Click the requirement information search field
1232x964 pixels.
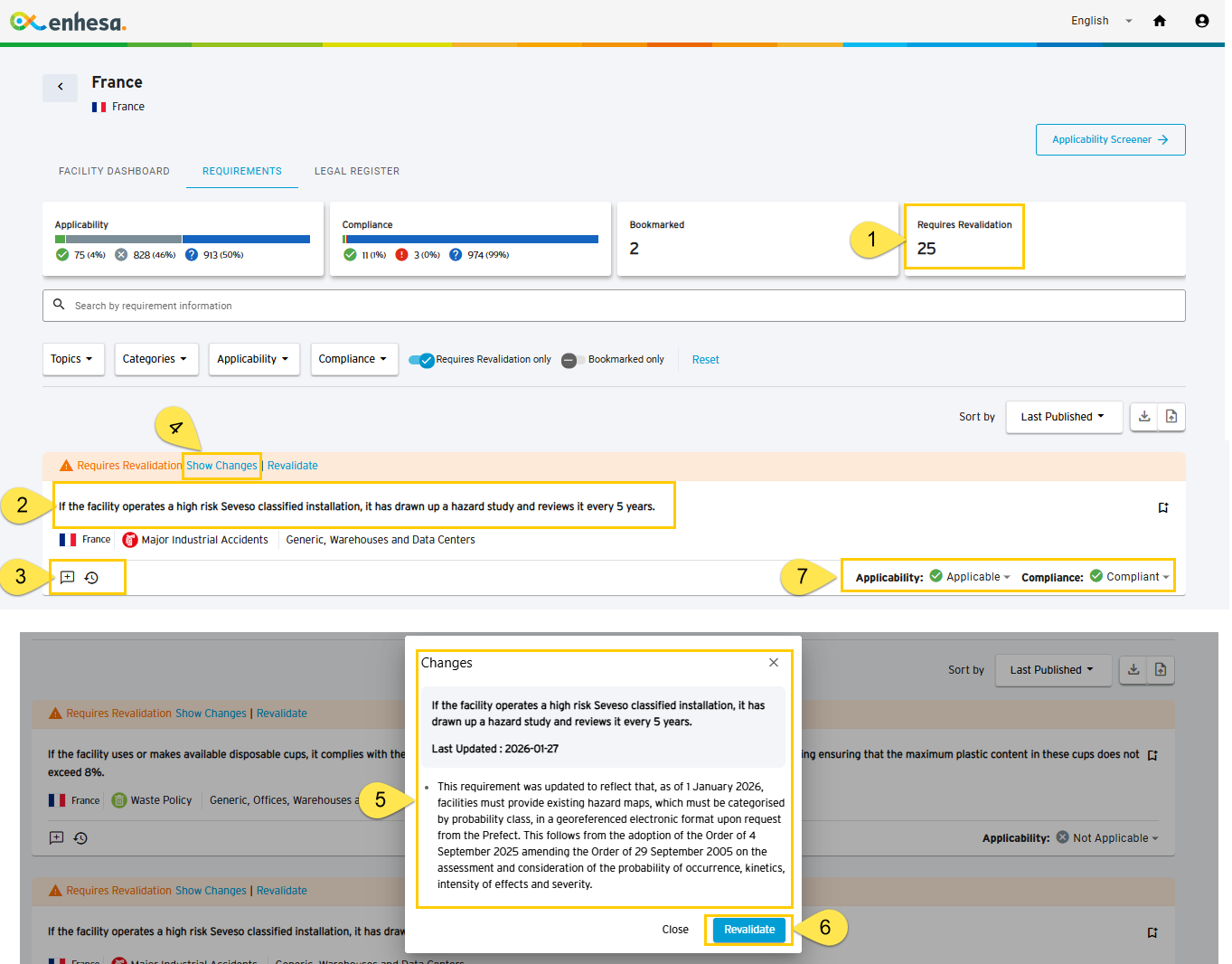tap(614, 306)
